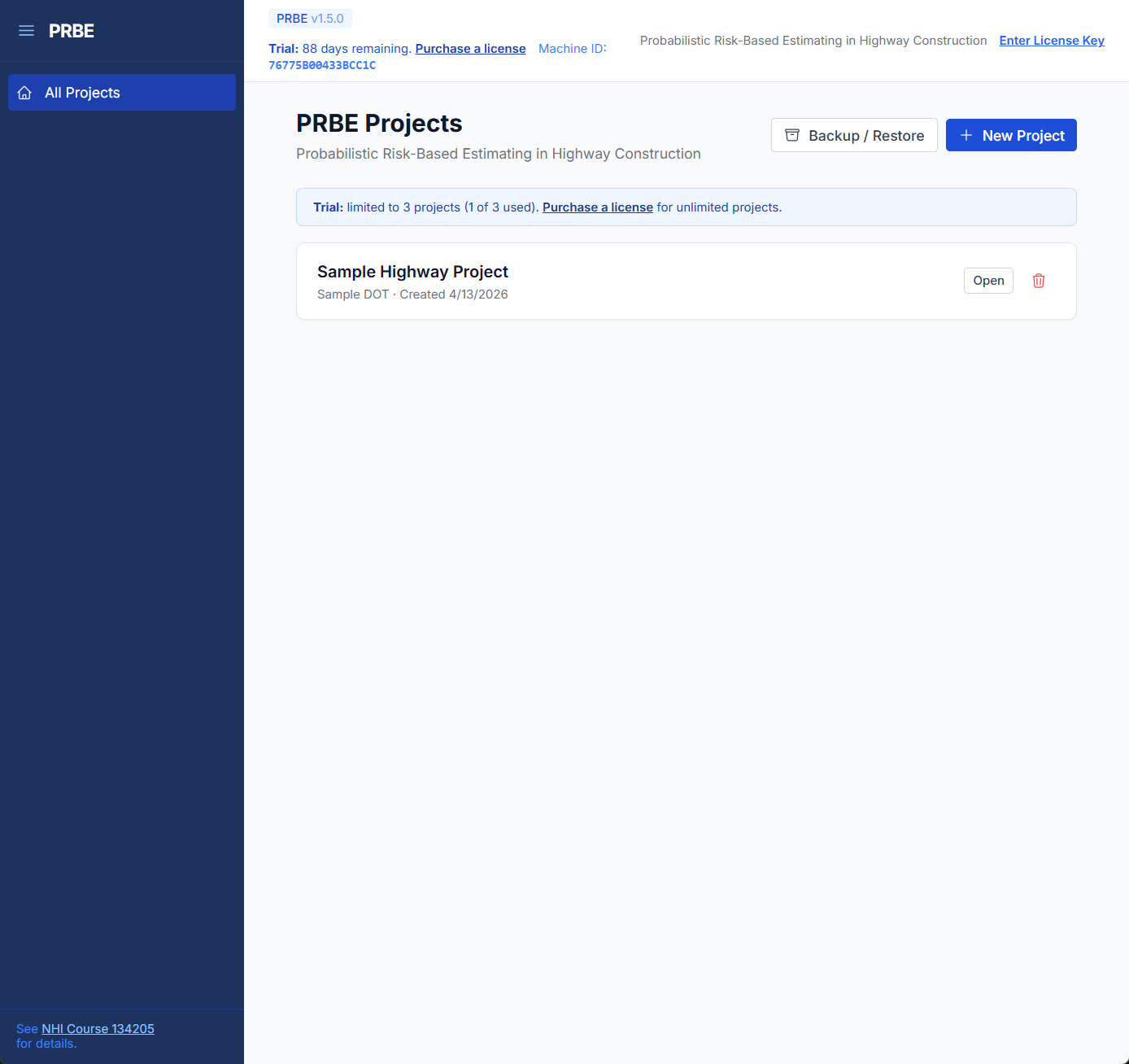This screenshot has width=1129, height=1064.
Task: Click the archive icon on Backup / Restore button
Action: point(791,135)
